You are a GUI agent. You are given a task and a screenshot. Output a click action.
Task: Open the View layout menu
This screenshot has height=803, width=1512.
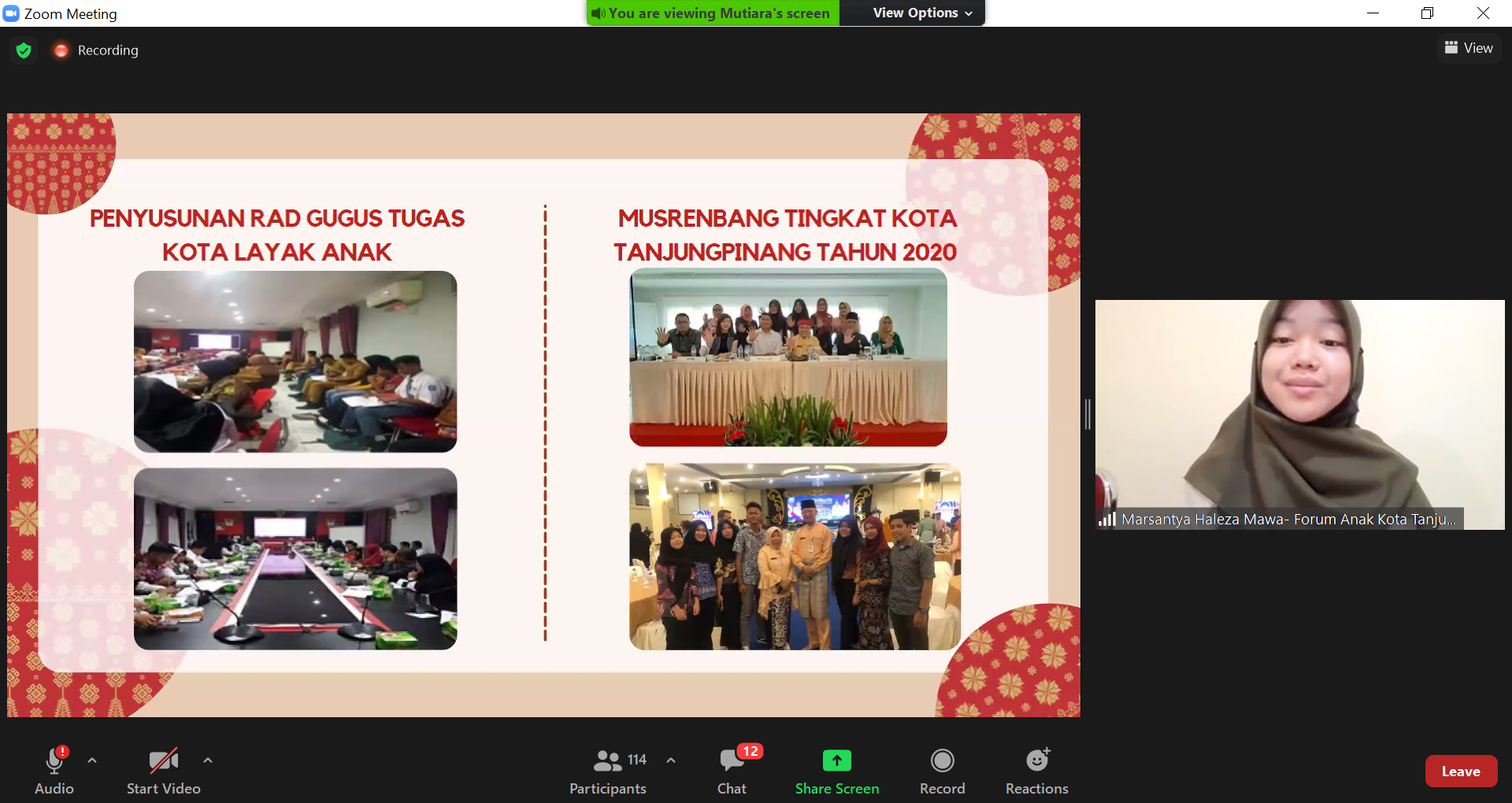coord(1469,48)
